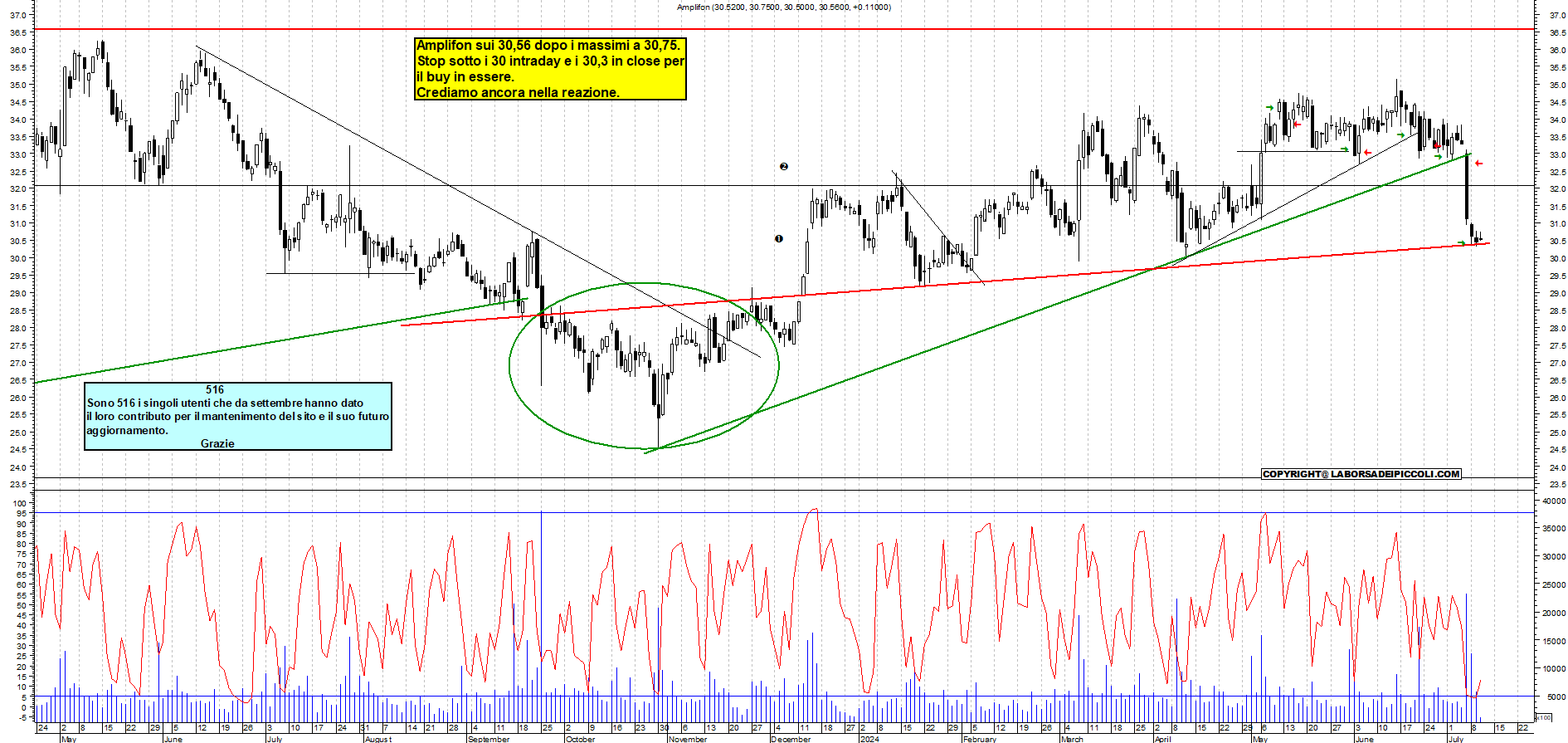Click the green arrow marker near 30.5 trendline
Image resolution: width=1568 pixels, height=743 pixels.
[x=1462, y=243]
